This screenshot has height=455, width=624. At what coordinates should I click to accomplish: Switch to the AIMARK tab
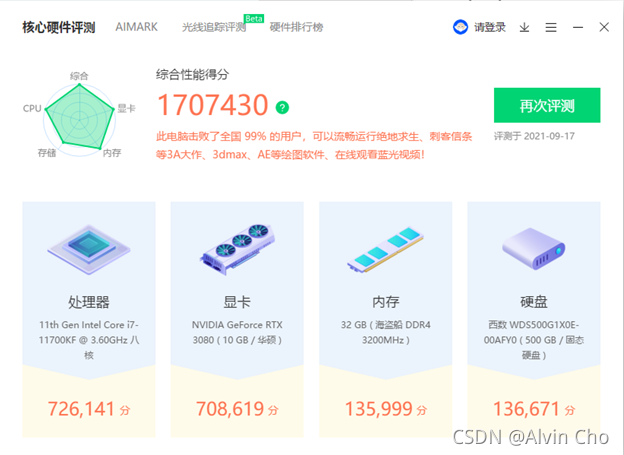(136, 27)
